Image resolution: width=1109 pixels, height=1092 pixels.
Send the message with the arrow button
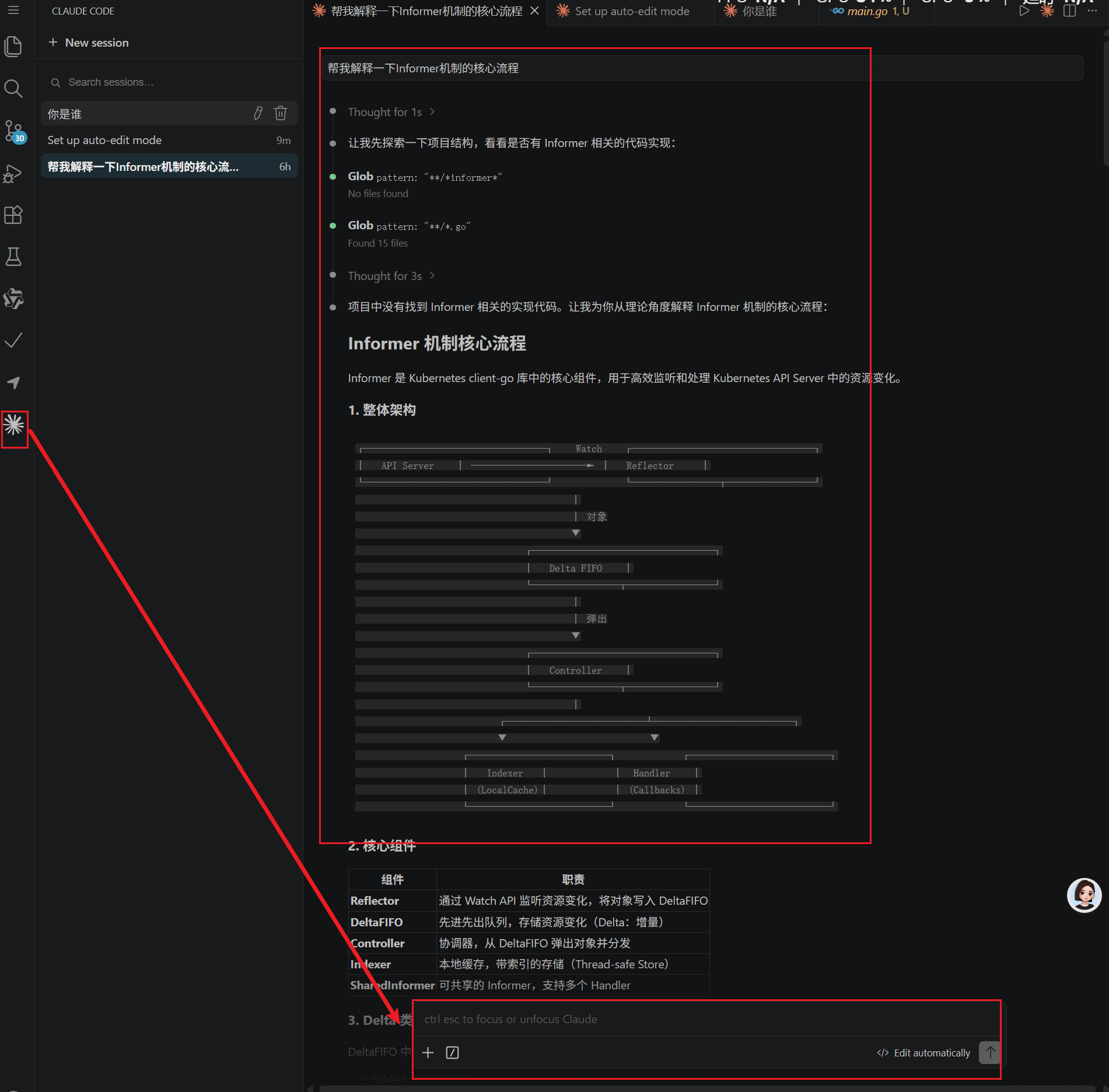coord(990,1052)
